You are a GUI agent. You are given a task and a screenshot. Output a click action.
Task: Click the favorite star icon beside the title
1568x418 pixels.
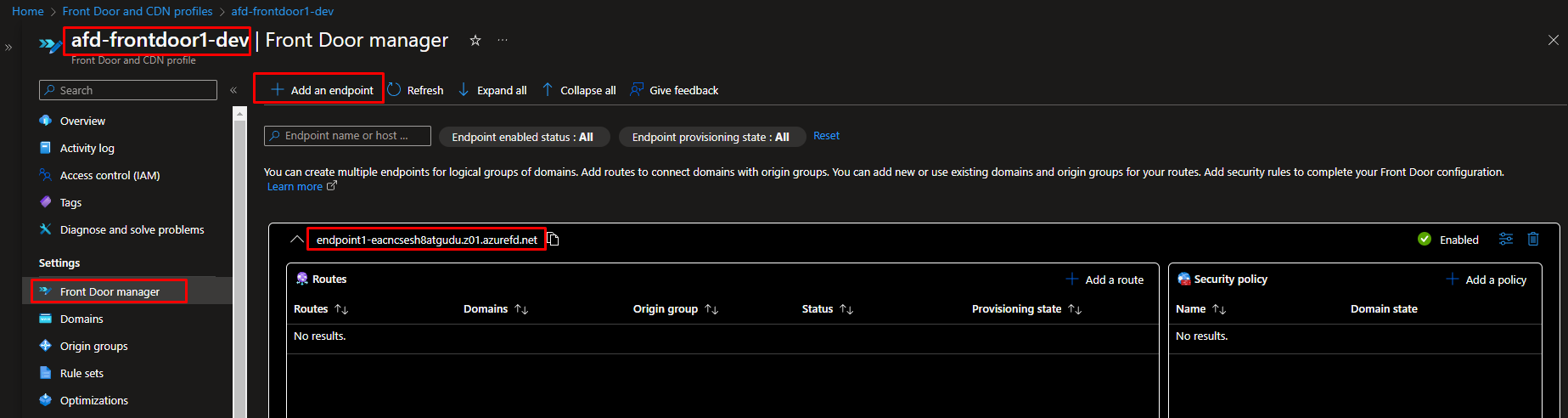tap(475, 40)
